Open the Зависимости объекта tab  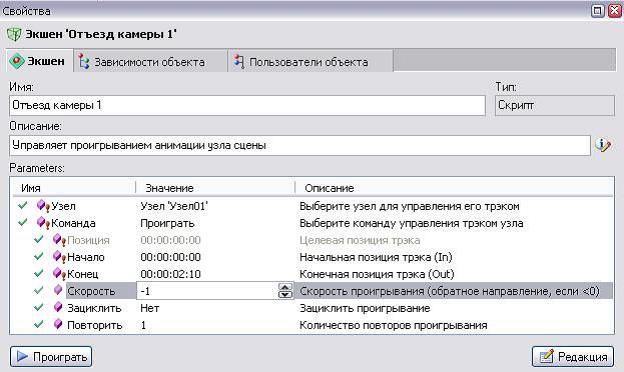click(x=150, y=62)
